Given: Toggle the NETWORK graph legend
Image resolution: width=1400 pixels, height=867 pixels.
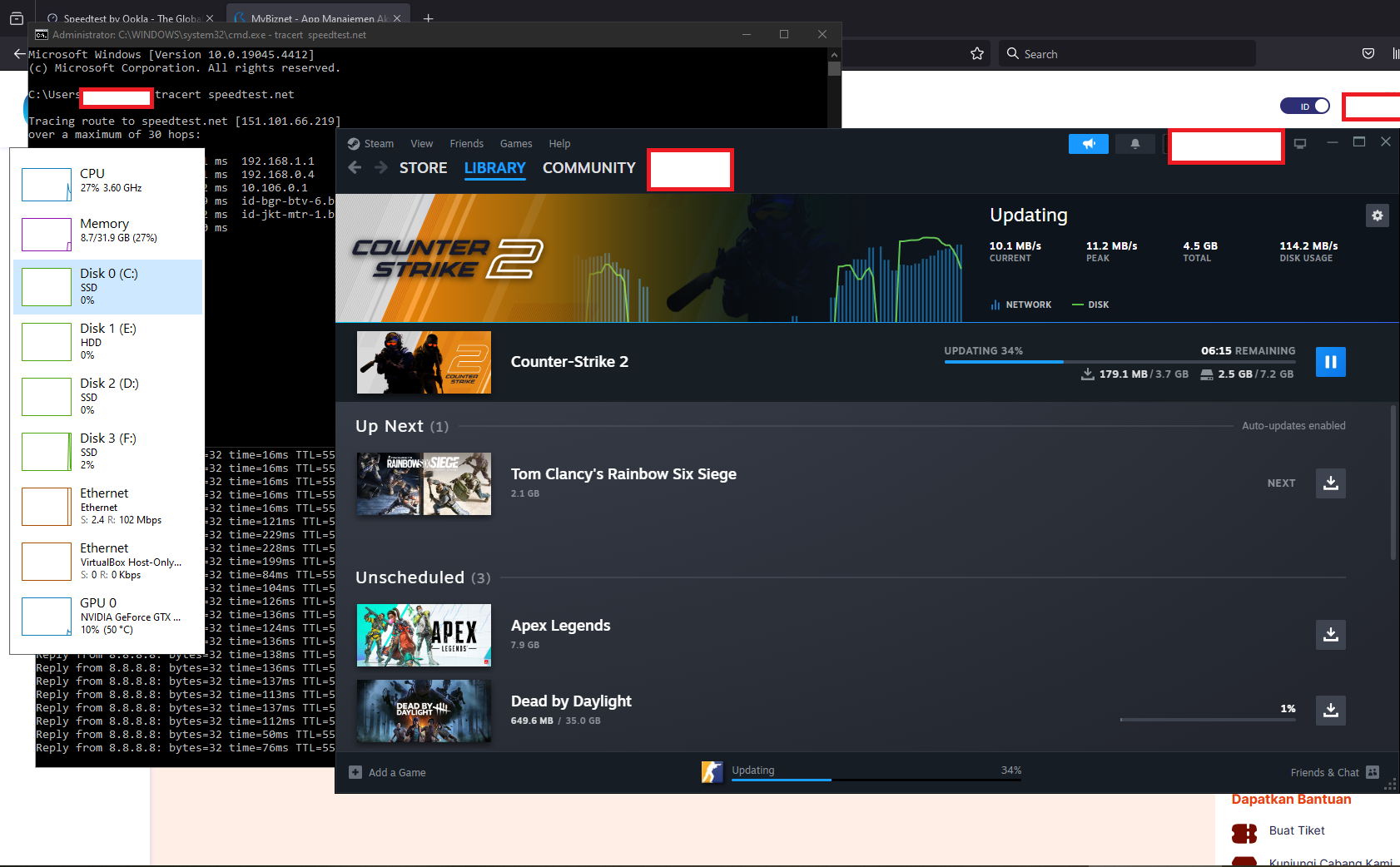Looking at the screenshot, I should (1021, 304).
